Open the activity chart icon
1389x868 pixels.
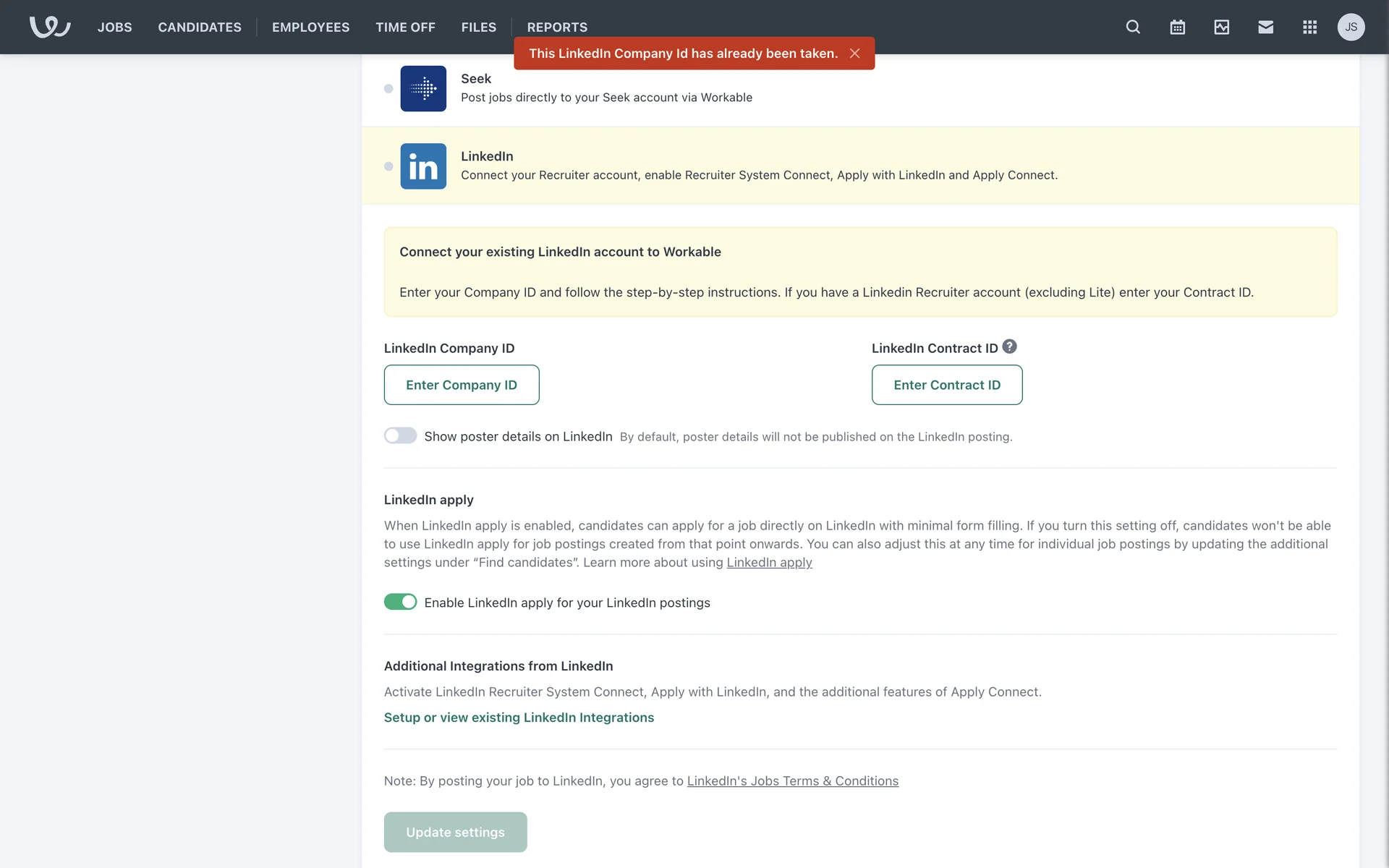[1221, 27]
